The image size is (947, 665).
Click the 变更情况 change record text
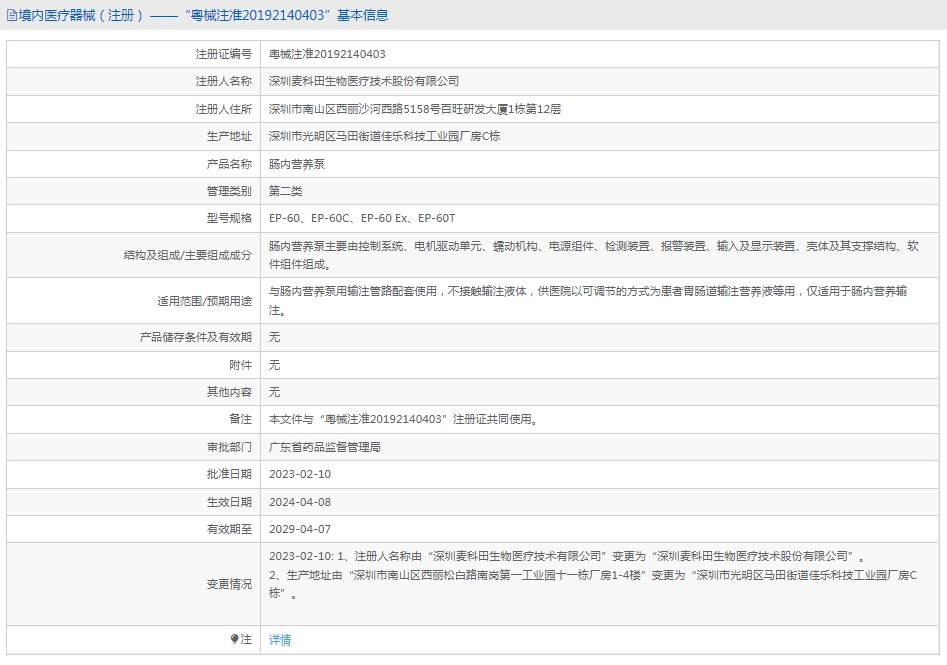[x=592, y=575]
